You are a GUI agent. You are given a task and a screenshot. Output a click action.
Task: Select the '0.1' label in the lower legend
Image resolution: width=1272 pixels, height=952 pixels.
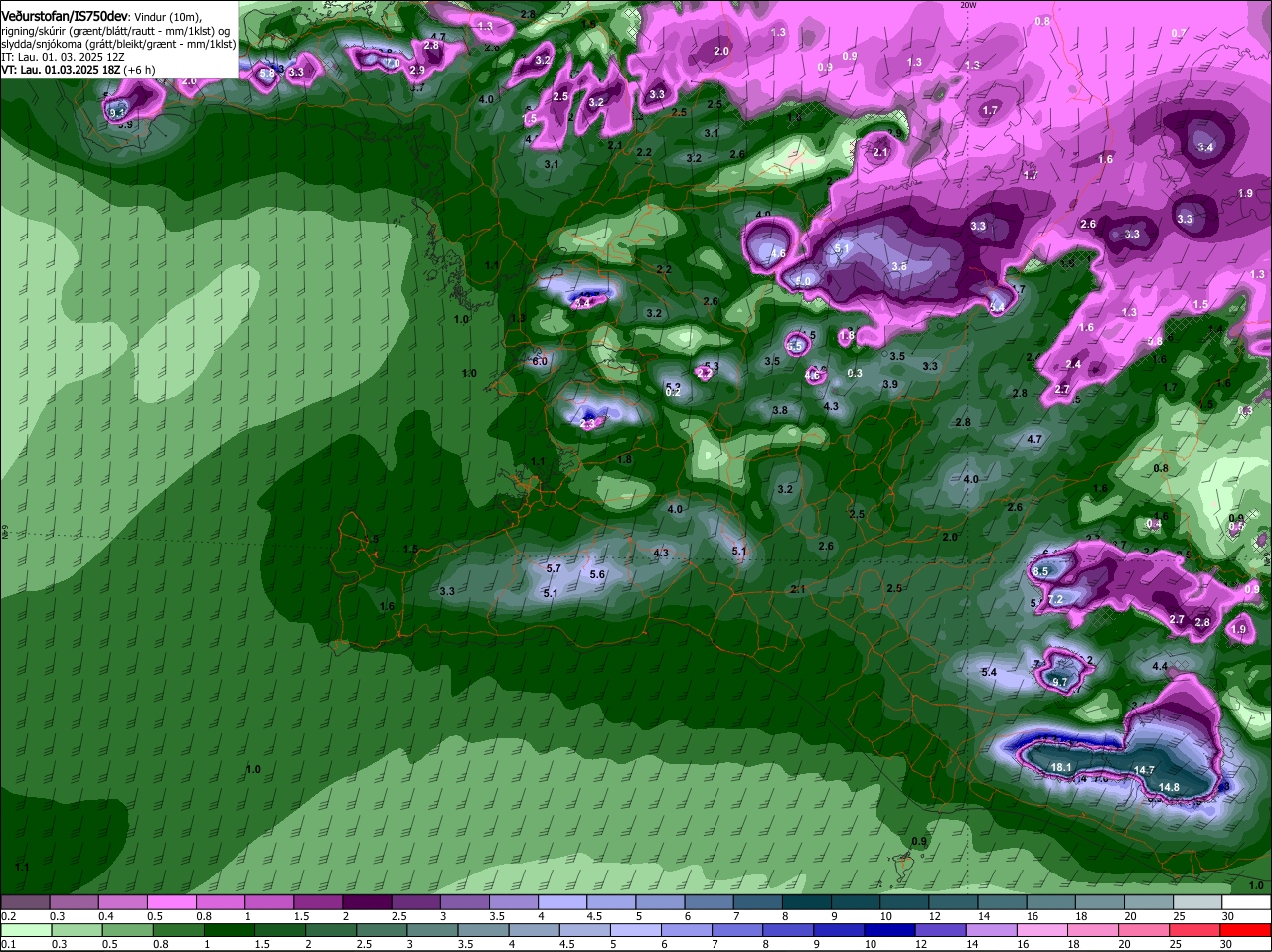(8, 944)
